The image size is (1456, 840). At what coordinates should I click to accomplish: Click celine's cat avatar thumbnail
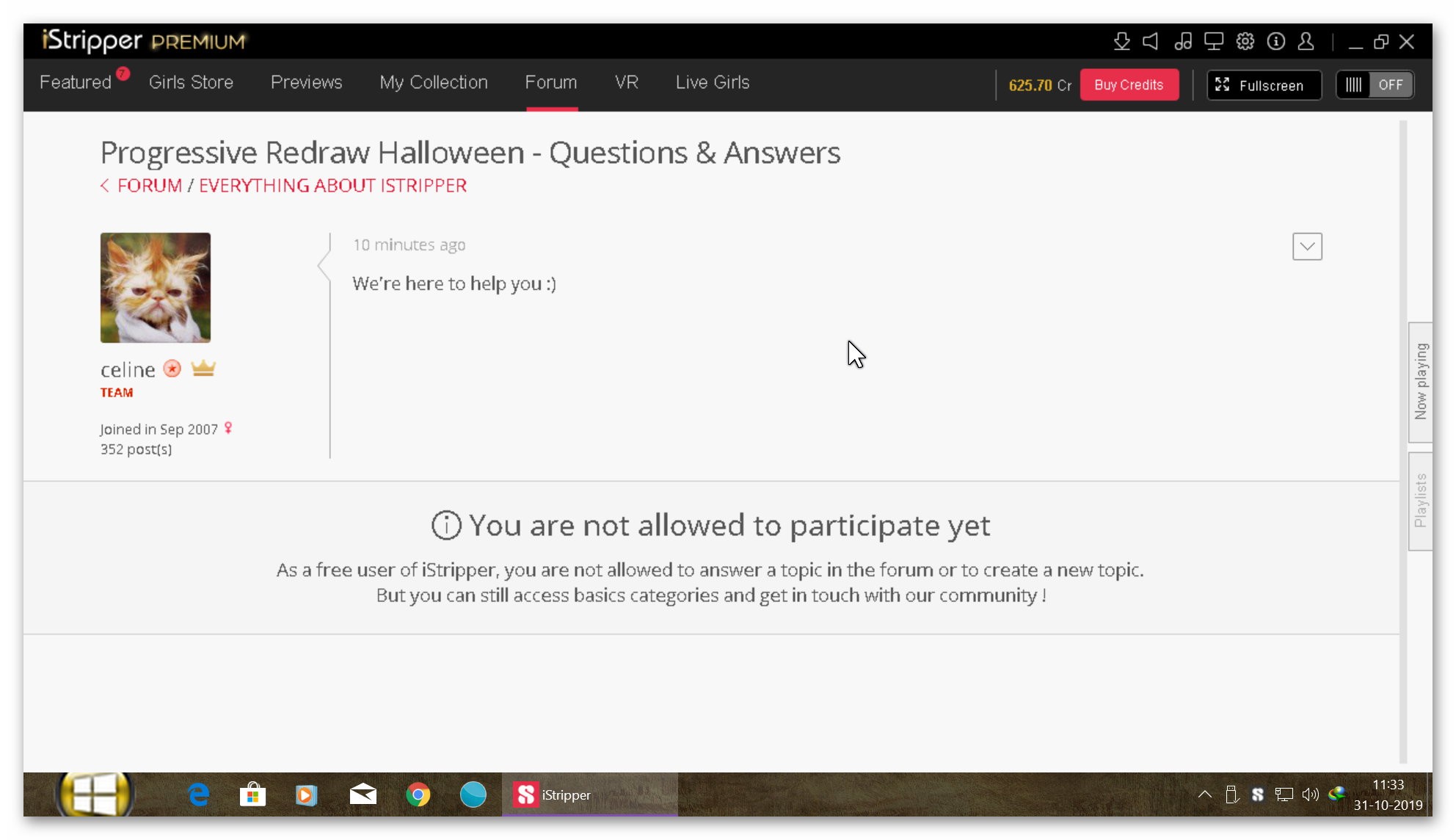pyautogui.click(x=156, y=288)
